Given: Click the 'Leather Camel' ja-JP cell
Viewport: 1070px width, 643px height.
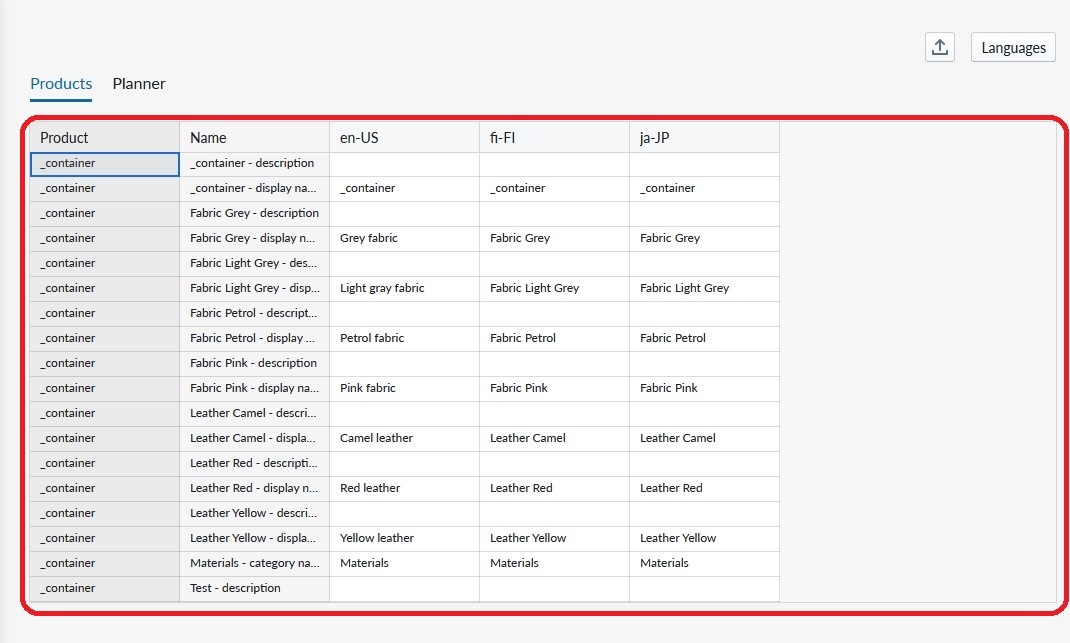Looking at the screenshot, I should point(704,439).
